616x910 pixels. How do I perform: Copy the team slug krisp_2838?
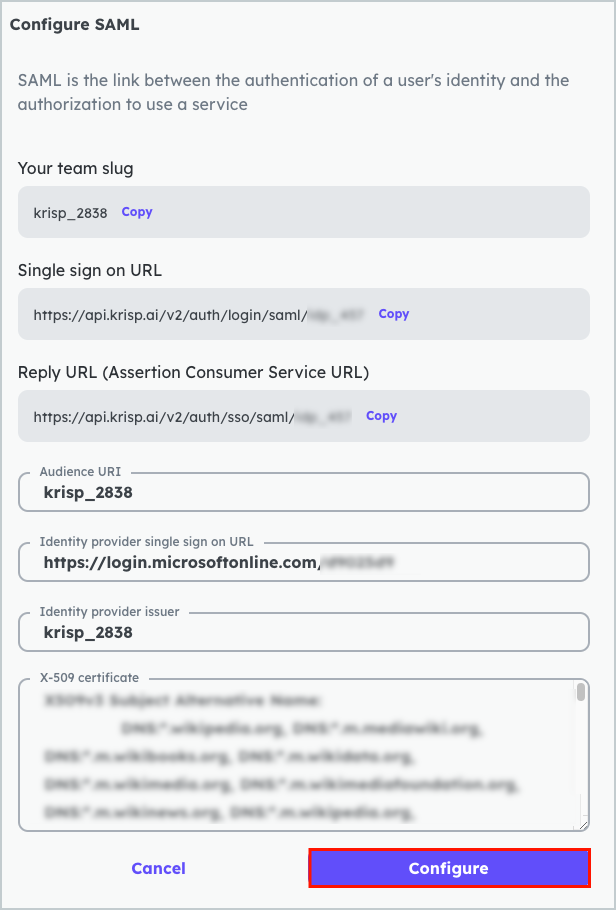click(137, 212)
